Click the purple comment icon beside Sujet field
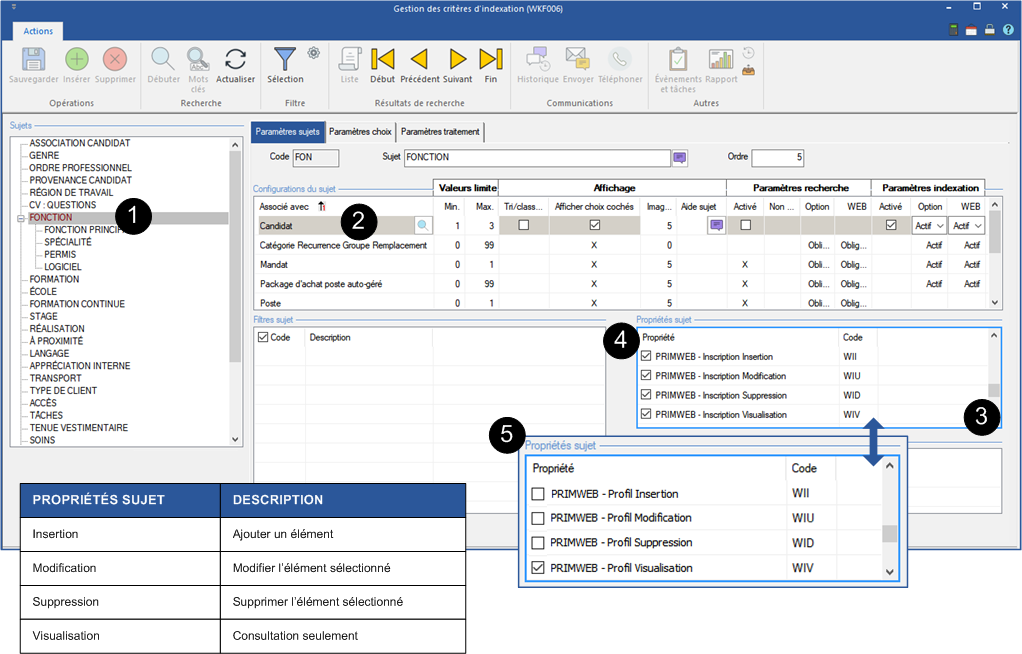The height and width of the screenshot is (654, 1022). pyautogui.click(x=680, y=157)
